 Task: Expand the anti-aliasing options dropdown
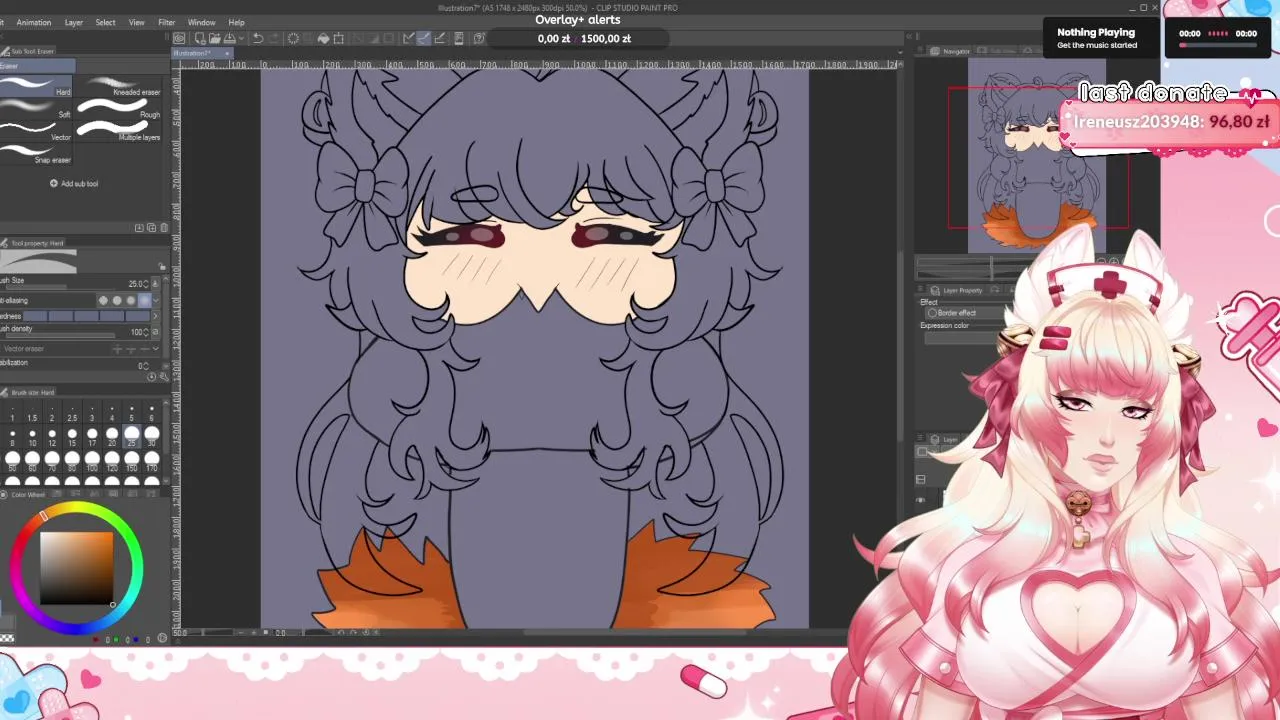click(x=156, y=300)
